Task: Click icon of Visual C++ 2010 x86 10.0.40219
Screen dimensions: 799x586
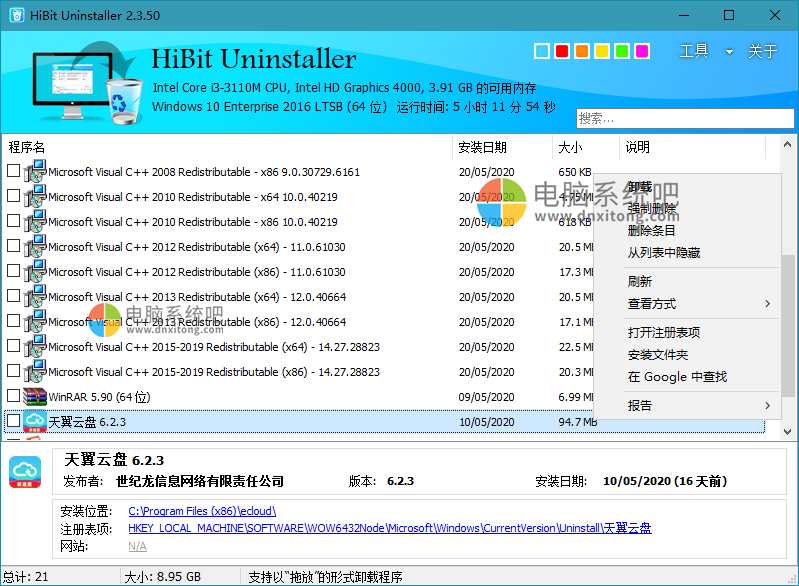Action: [35, 222]
